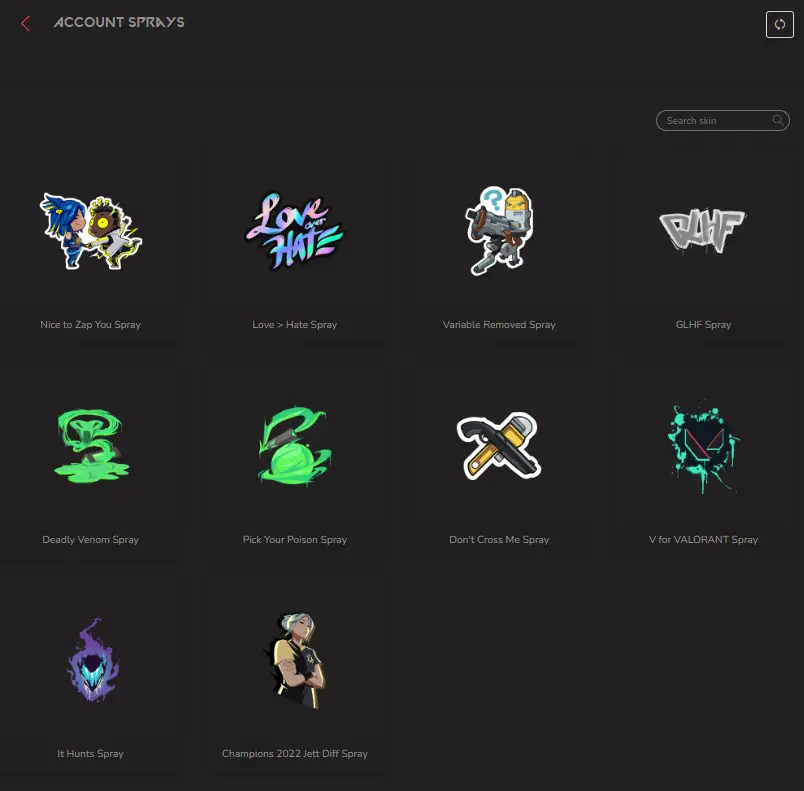Open the Deadly Venom snake spray
Screen dimensions: 804x791
pos(91,446)
